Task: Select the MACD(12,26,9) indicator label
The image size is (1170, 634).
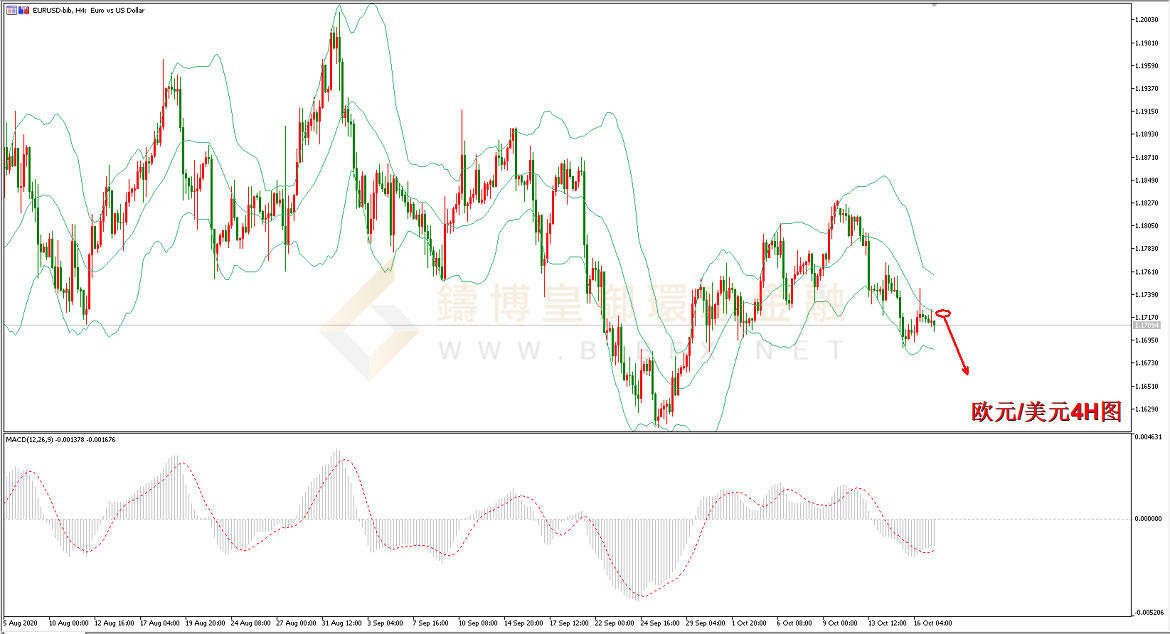Action: click(60, 439)
